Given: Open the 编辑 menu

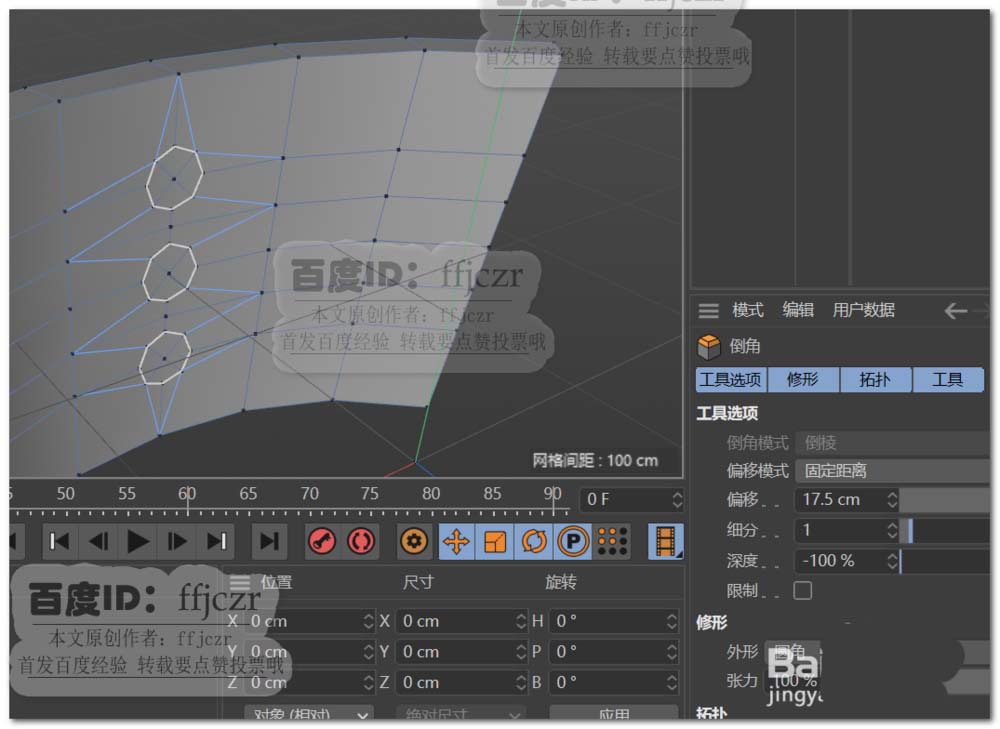Looking at the screenshot, I should (x=798, y=311).
